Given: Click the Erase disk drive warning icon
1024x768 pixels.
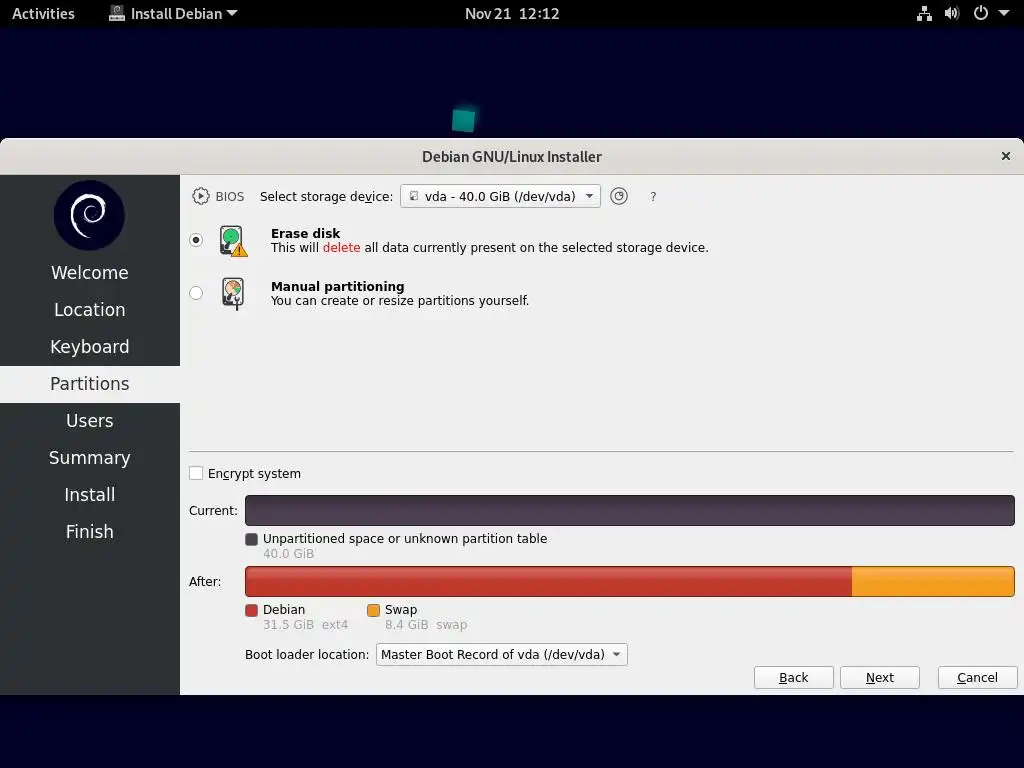Looking at the screenshot, I should [233, 240].
